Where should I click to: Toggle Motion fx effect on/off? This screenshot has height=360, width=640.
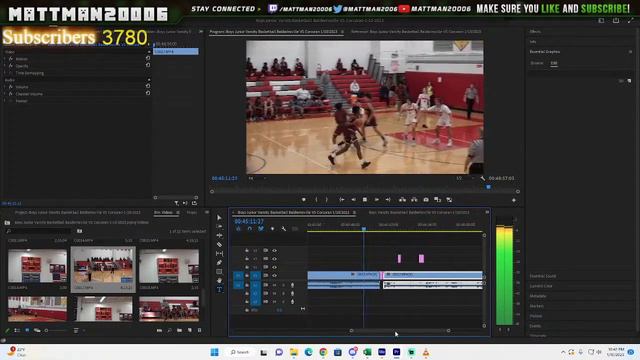coord(11,59)
